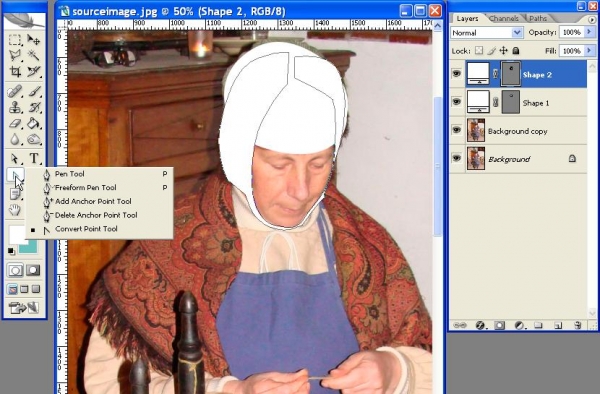
Task: Select the Layers tab
Action: point(467,18)
